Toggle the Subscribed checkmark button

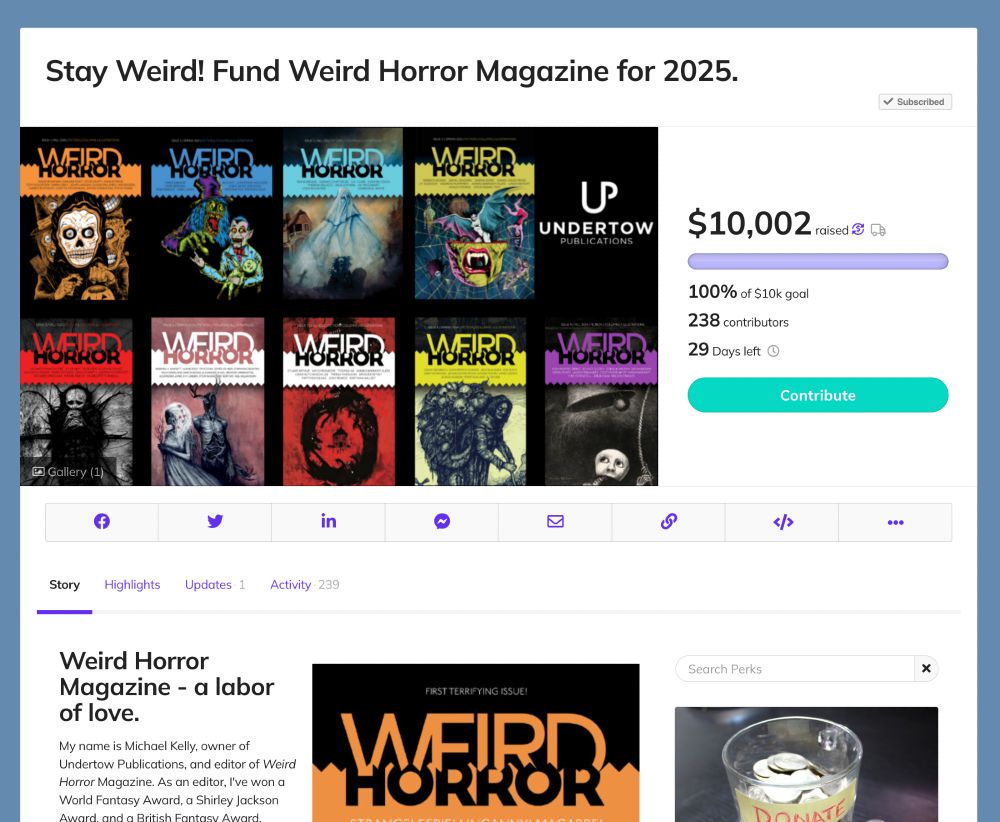[915, 101]
